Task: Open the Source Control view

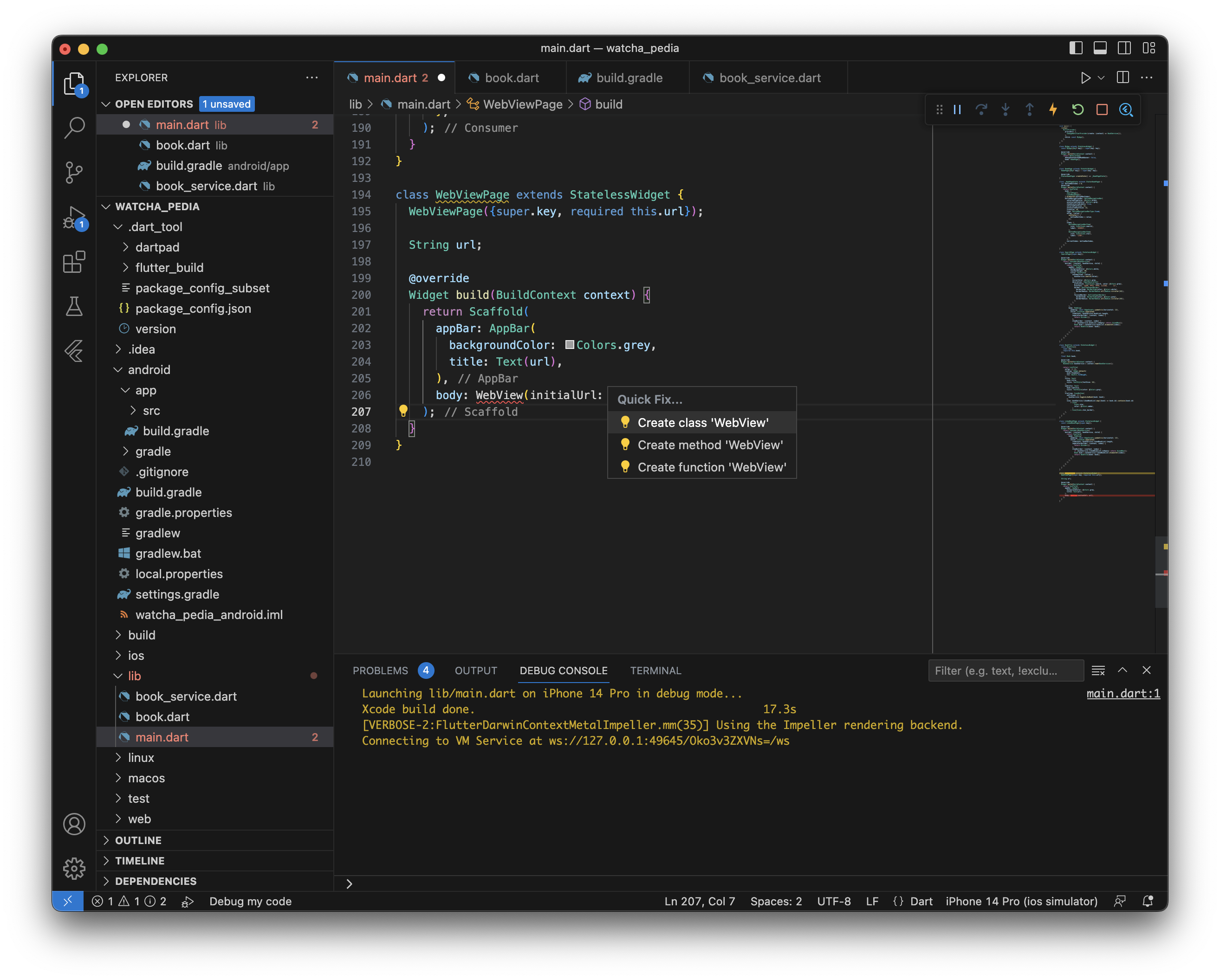Action: pos(74,173)
